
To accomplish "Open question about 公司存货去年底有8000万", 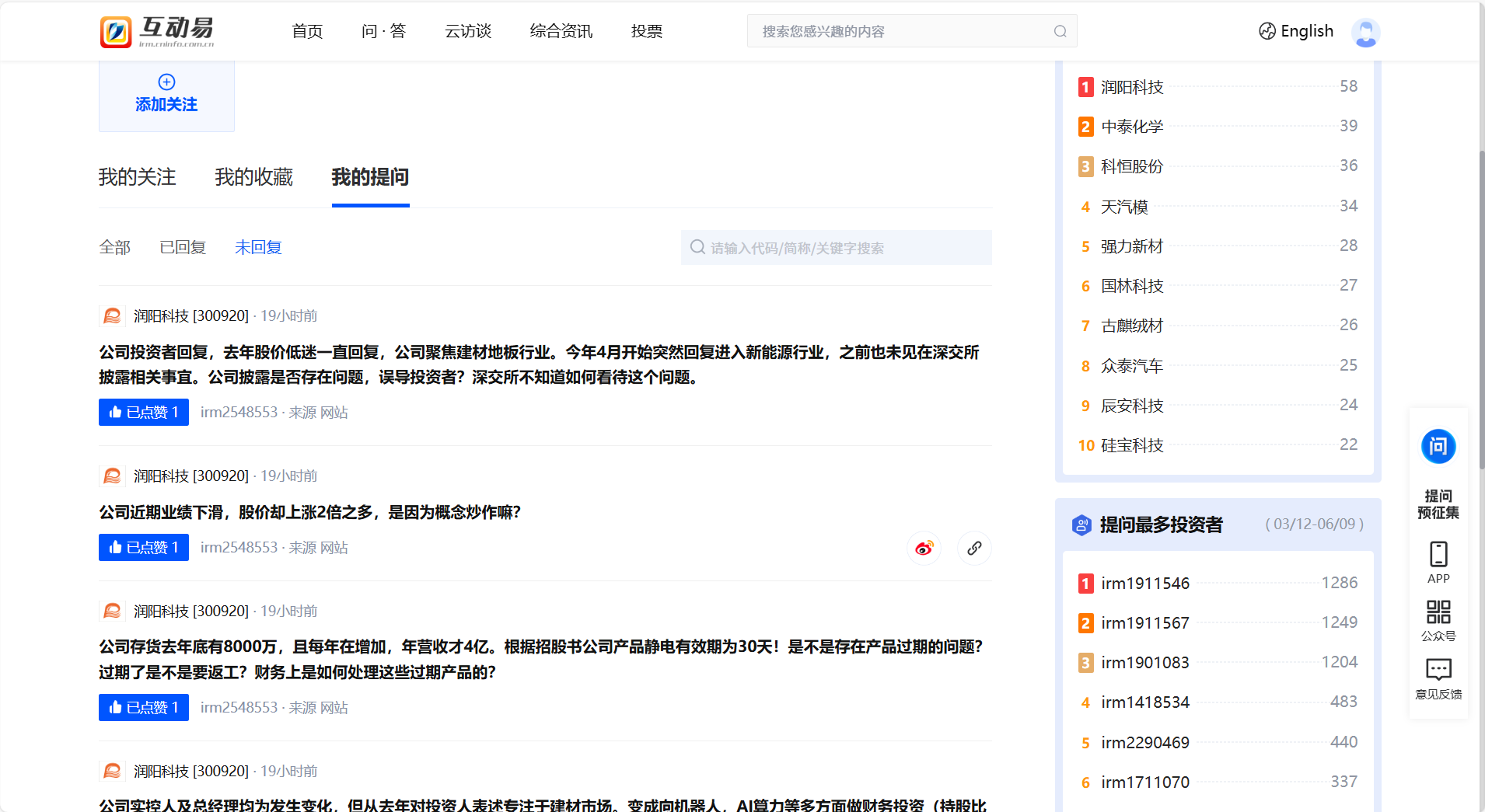I will click(541, 659).
